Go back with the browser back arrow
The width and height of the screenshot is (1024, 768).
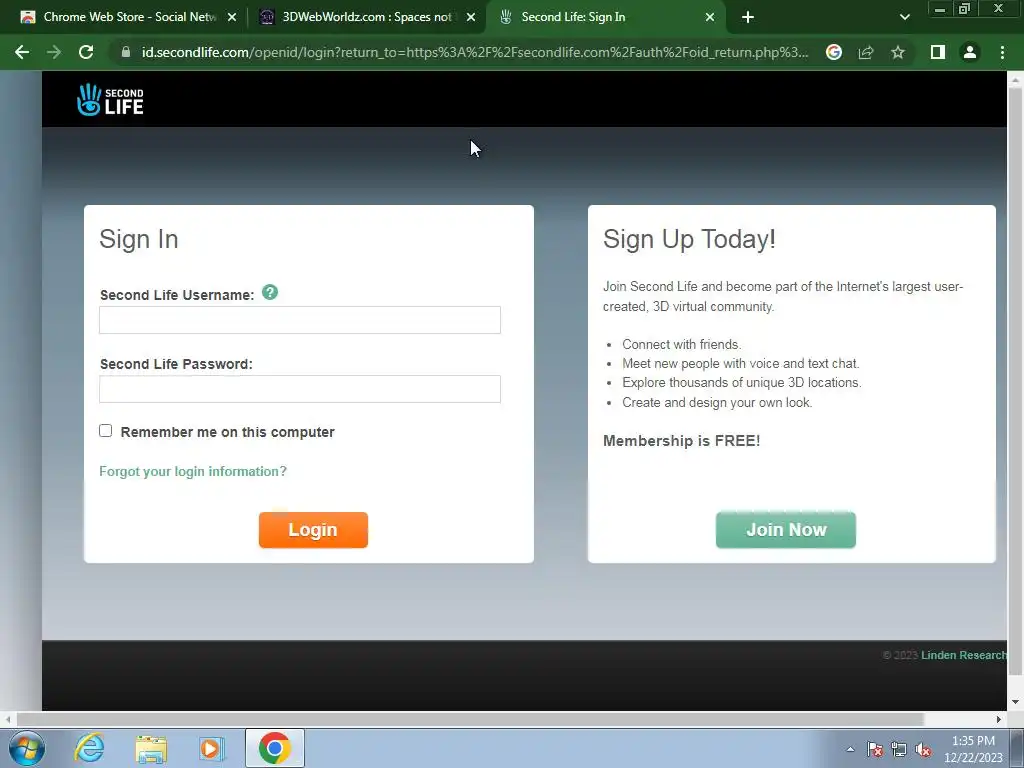(22, 52)
